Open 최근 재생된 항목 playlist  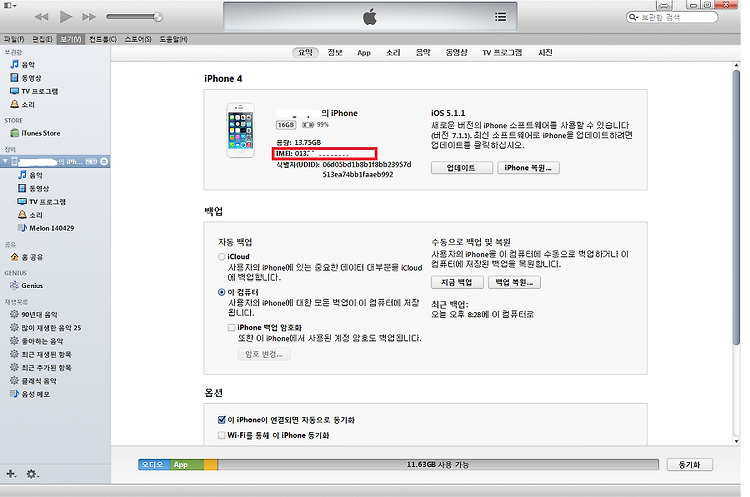pyautogui.click(x=41, y=354)
